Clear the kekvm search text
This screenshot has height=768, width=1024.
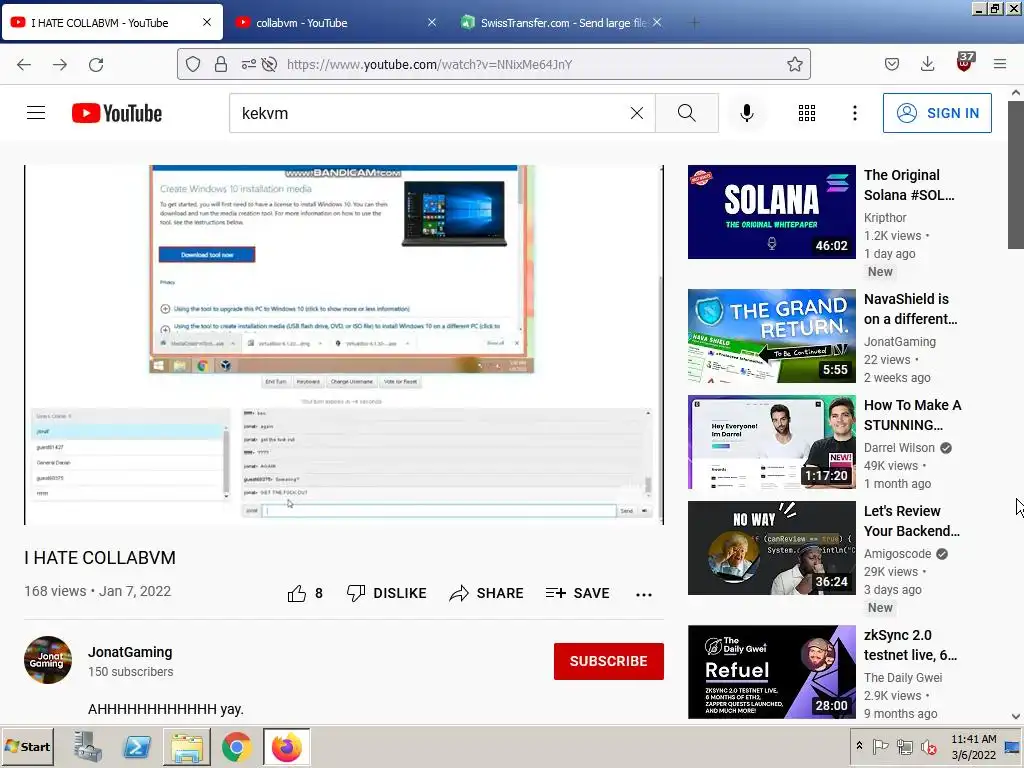[637, 113]
